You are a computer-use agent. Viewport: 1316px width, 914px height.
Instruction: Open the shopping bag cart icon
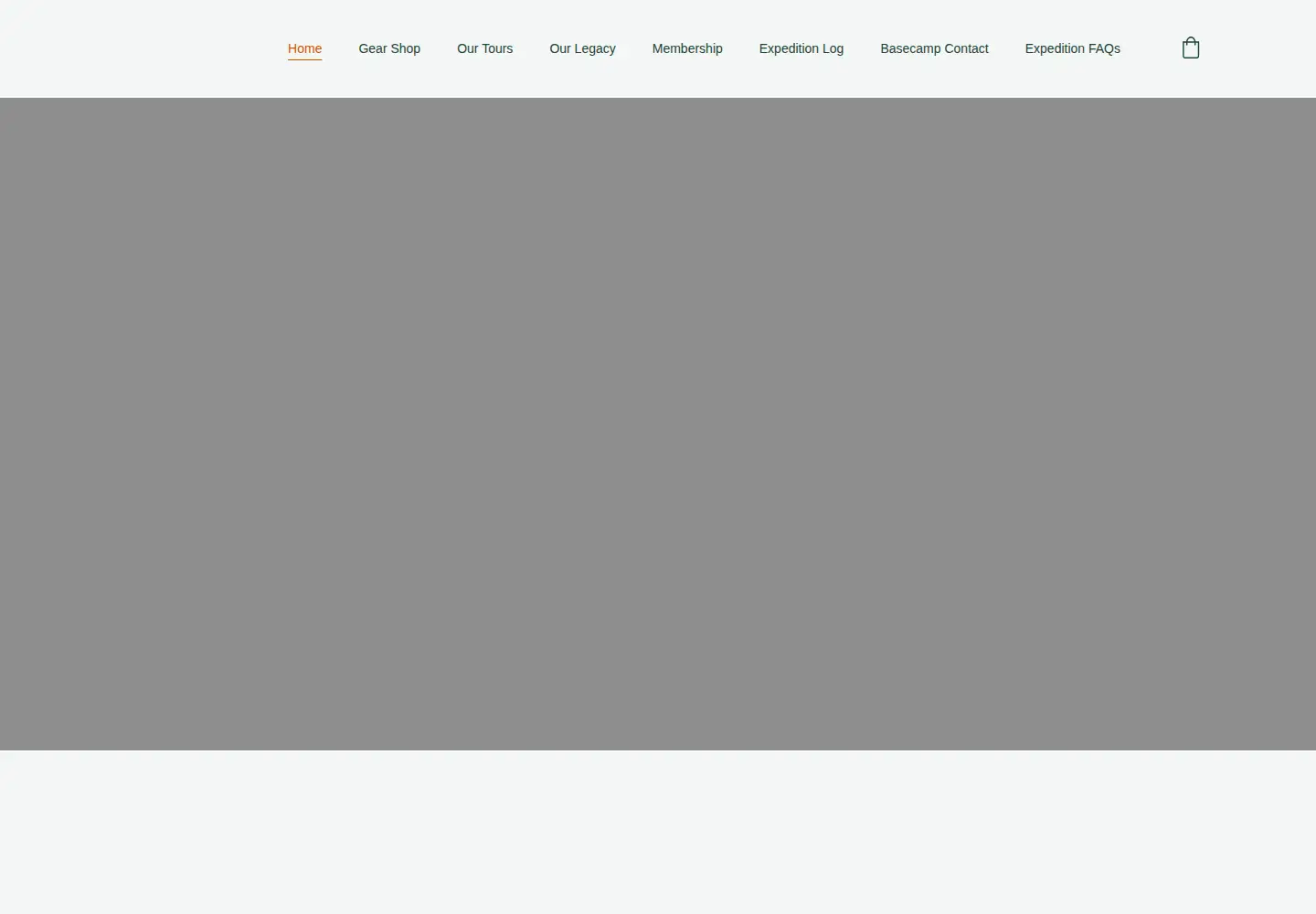pyautogui.click(x=1190, y=48)
